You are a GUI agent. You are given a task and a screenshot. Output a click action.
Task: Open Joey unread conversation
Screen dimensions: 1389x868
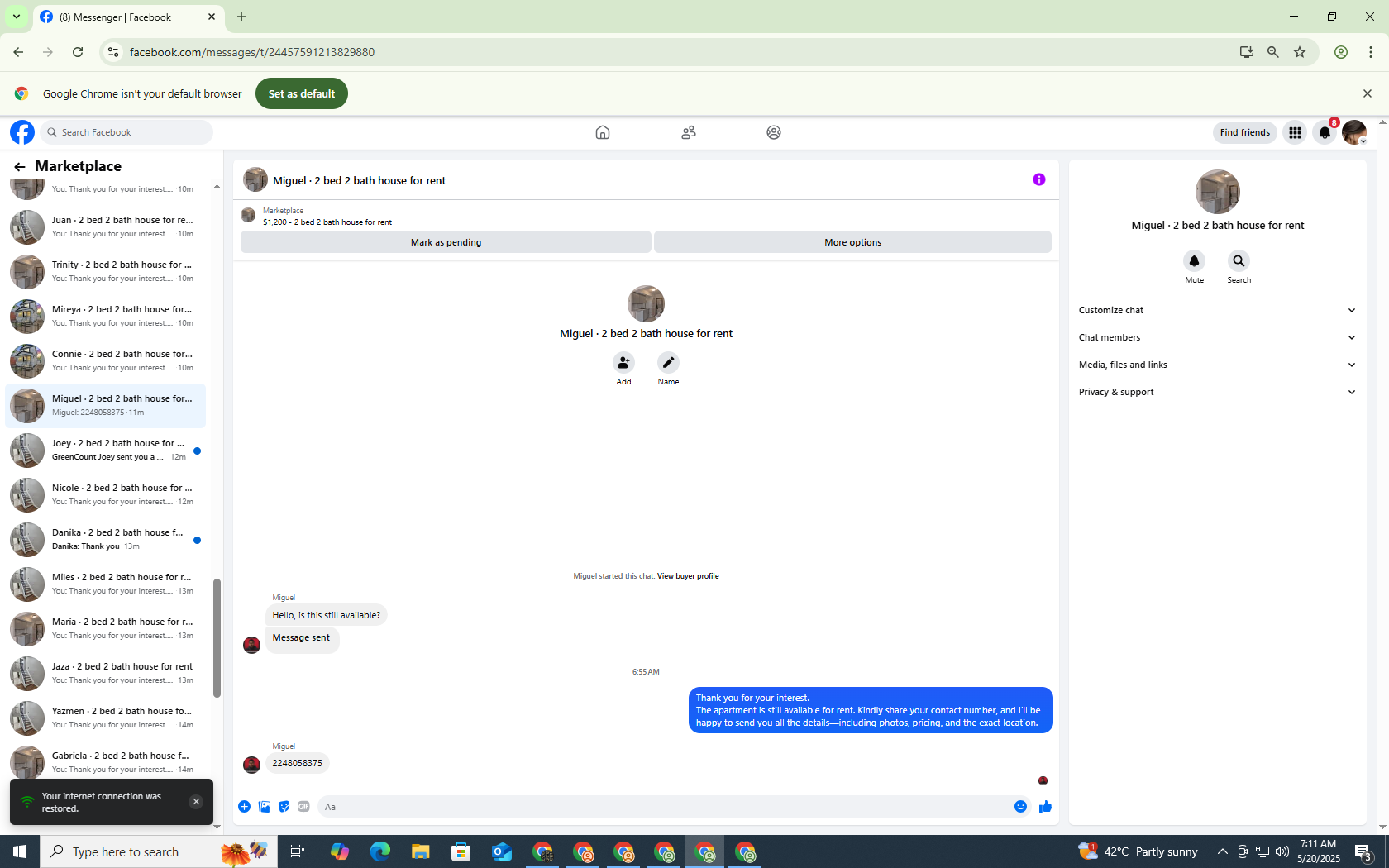click(105, 450)
